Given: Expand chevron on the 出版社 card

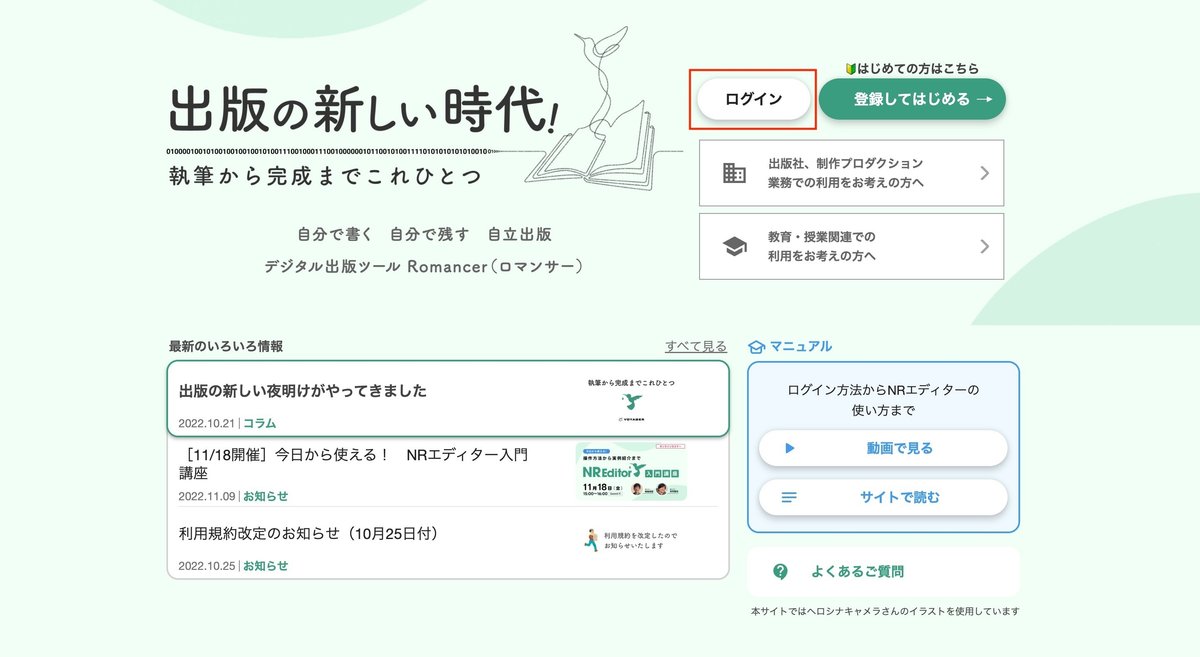Looking at the screenshot, I should 984,173.
